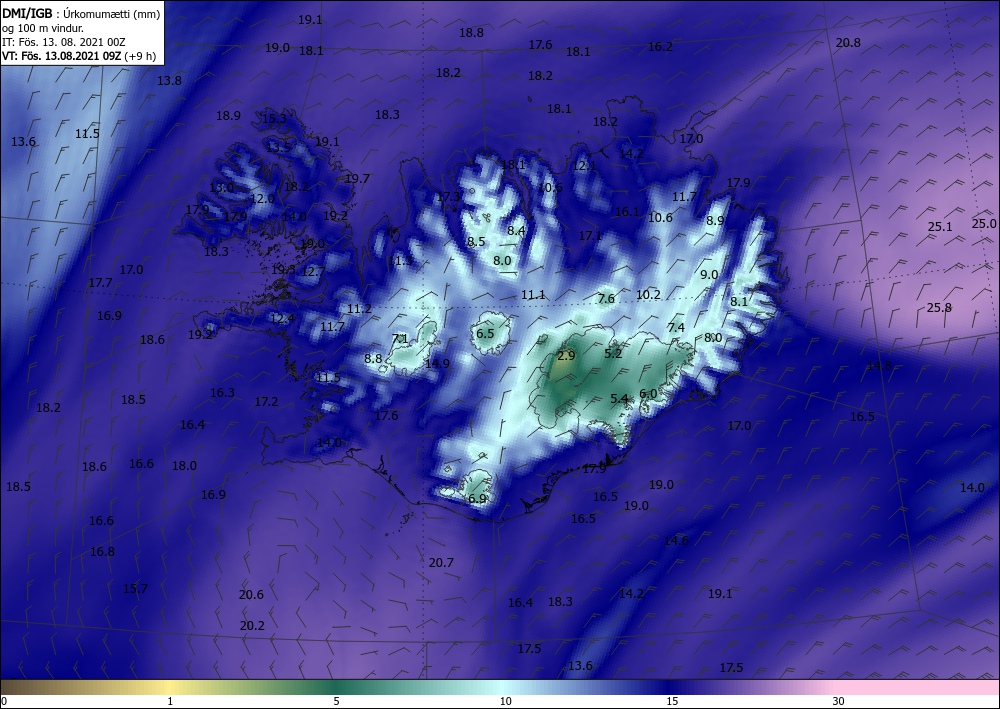Click the value "5.2" on the map
The height and width of the screenshot is (709, 1000).
click(x=613, y=353)
